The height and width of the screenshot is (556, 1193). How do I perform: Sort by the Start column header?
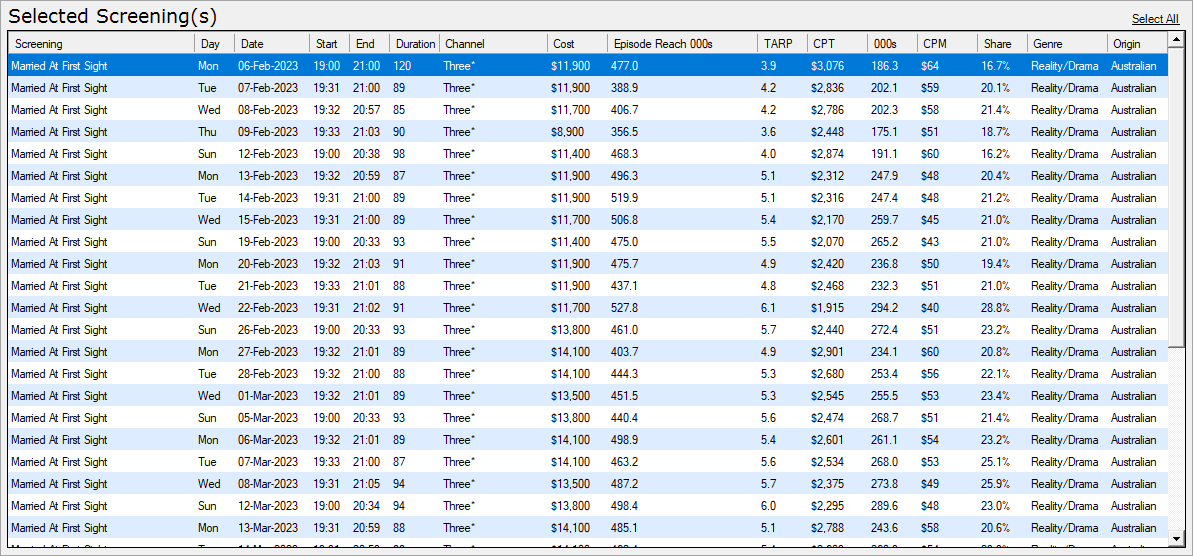329,44
